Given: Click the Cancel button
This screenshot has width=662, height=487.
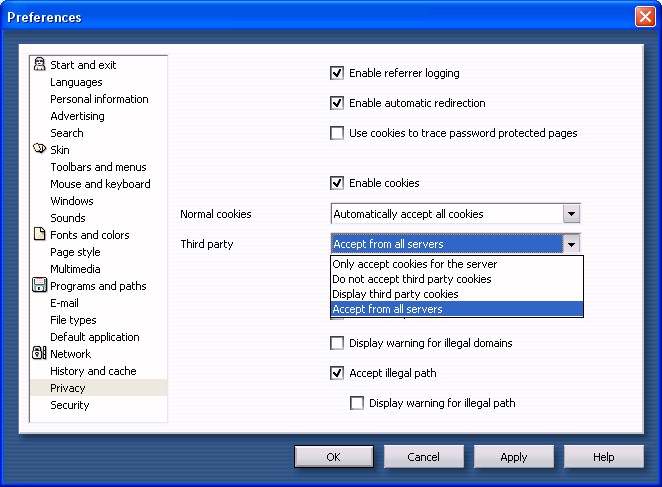Looking at the screenshot, I should click(424, 457).
